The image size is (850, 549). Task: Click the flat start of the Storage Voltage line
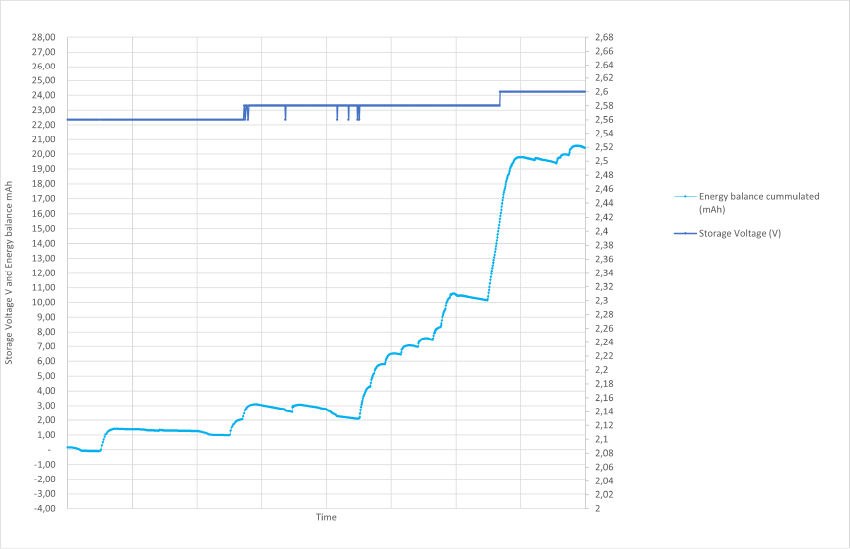click(150, 120)
